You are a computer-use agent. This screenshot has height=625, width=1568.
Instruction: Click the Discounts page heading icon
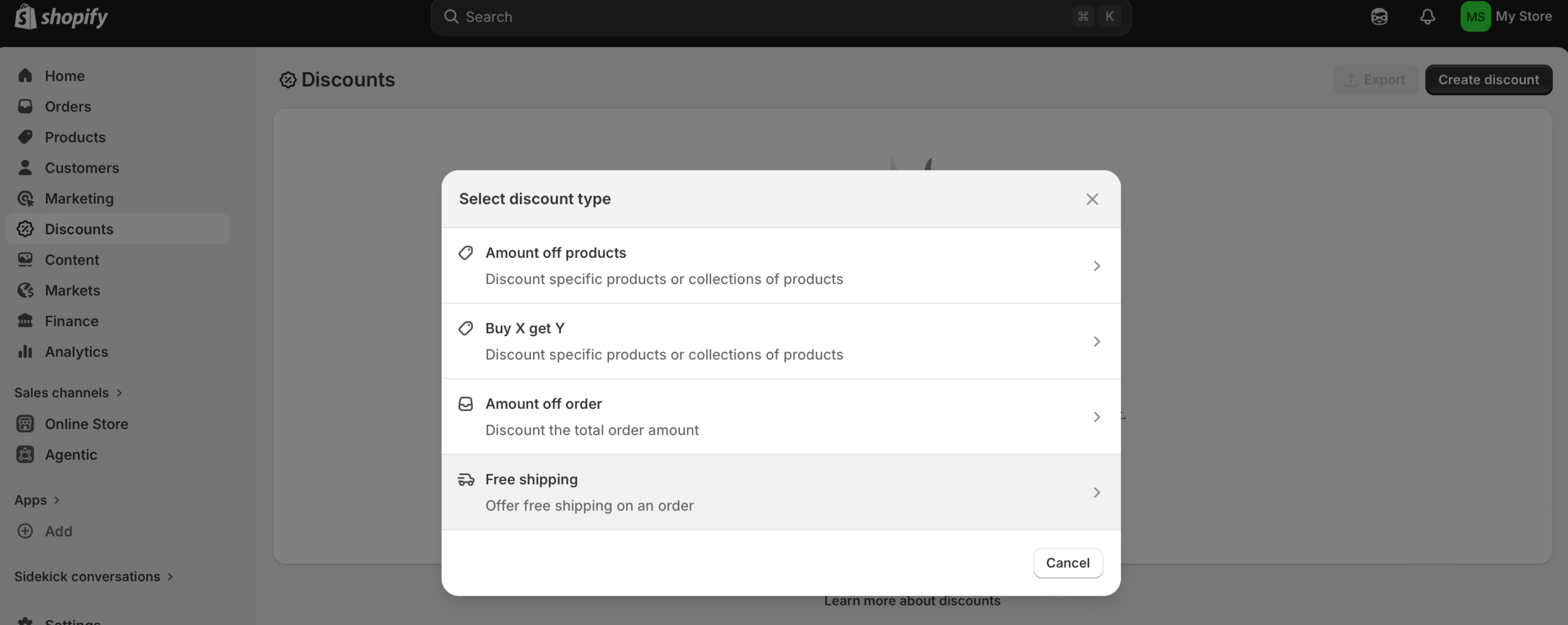pyautogui.click(x=288, y=80)
